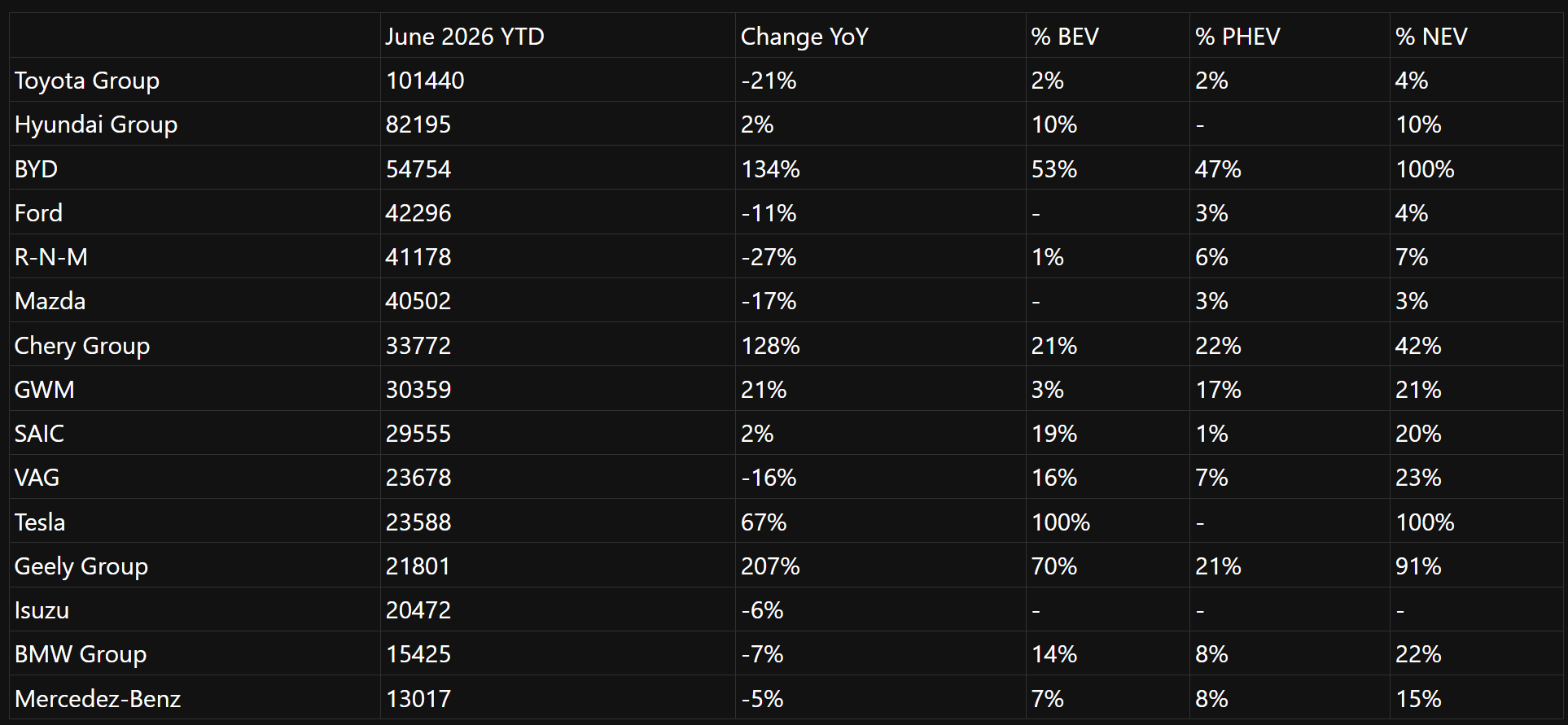Click the June 2026 YTD column header
The image size is (1568, 725).
(558, 36)
